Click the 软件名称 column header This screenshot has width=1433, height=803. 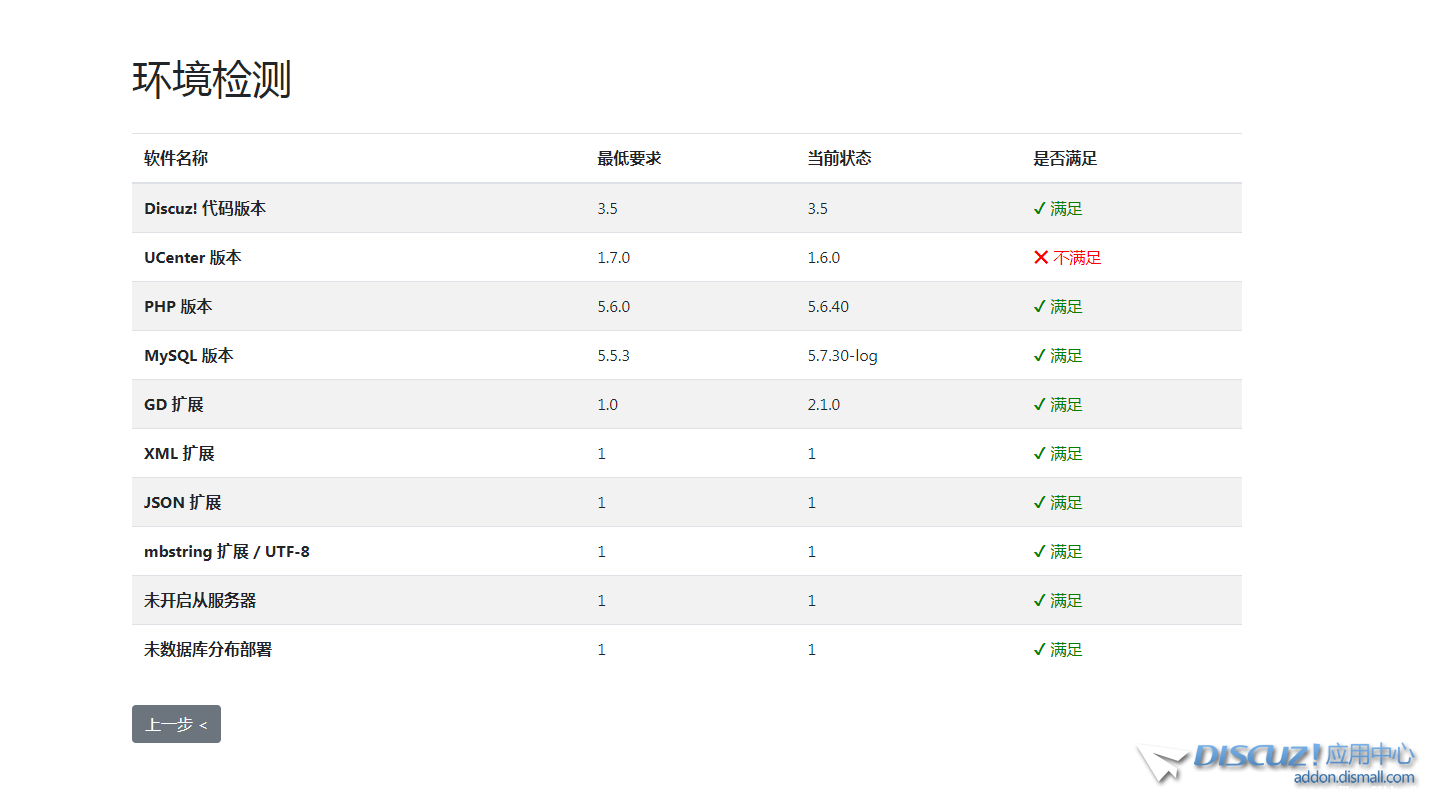[x=176, y=159]
